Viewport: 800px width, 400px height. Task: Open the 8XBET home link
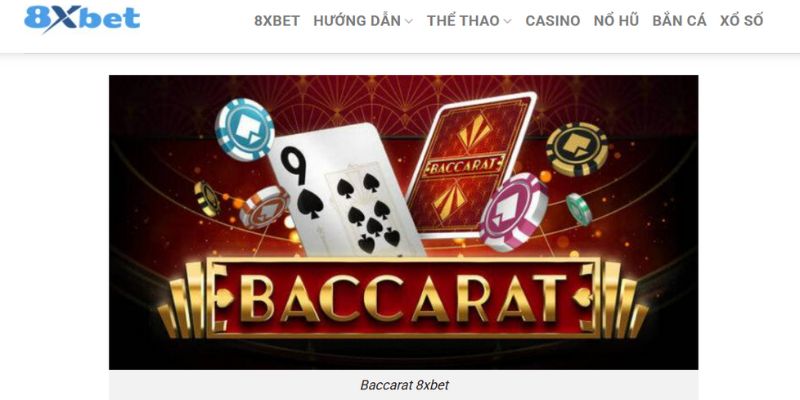277,21
